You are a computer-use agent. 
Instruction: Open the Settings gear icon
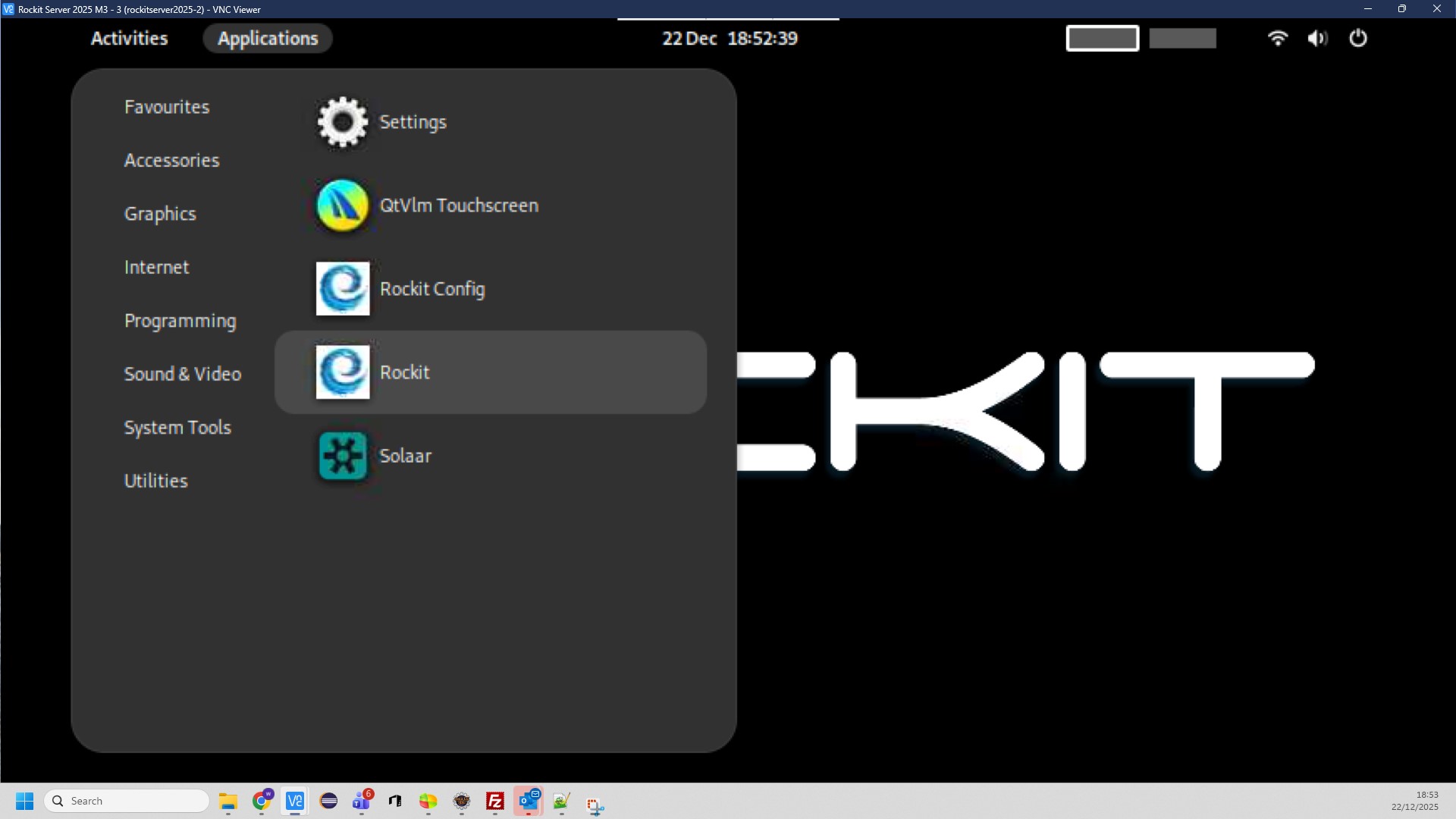(342, 122)
